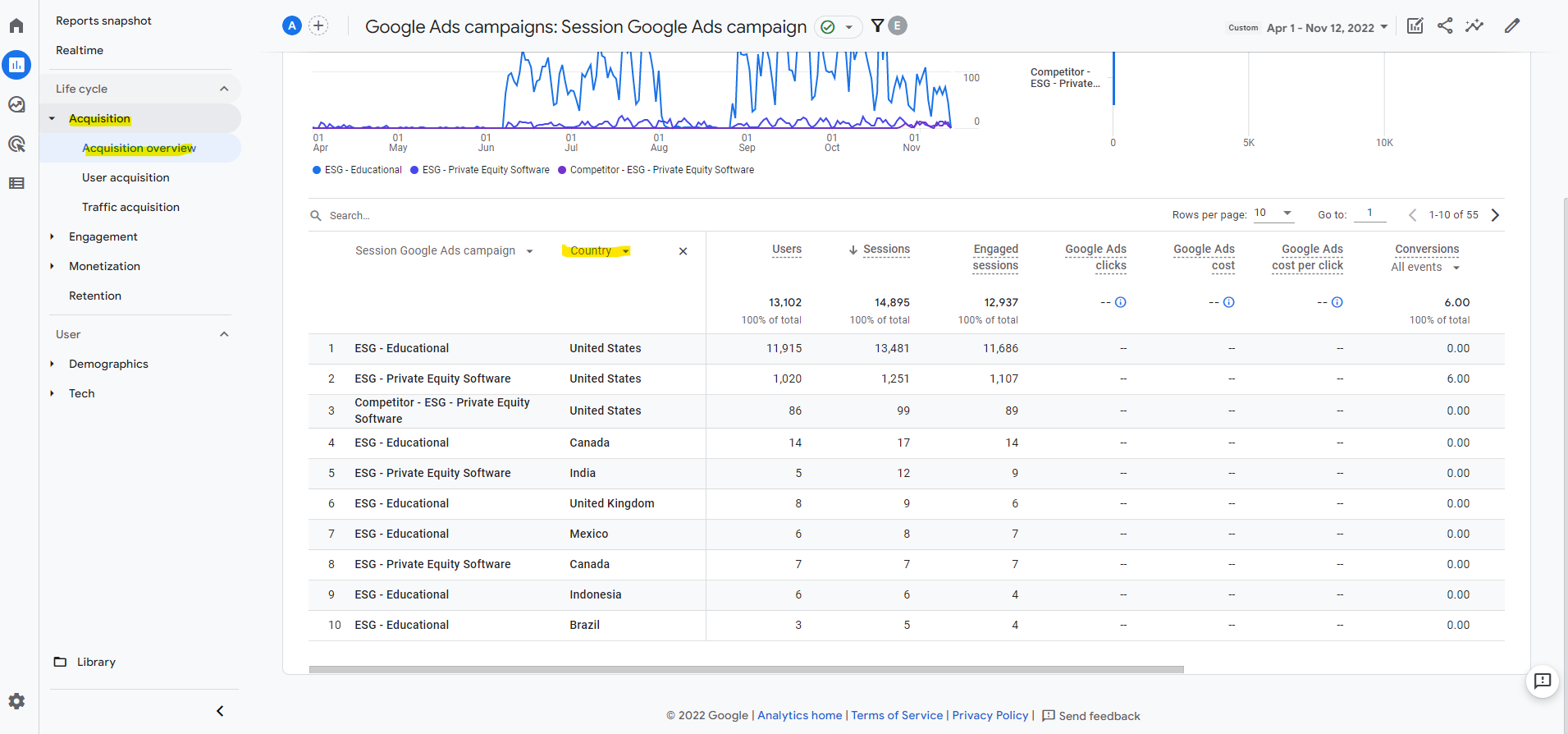The height and width of the screenshot is (734, 1568).
Task: Toggle ESG - Educational legend dot
Action: [x=317, y=170]
